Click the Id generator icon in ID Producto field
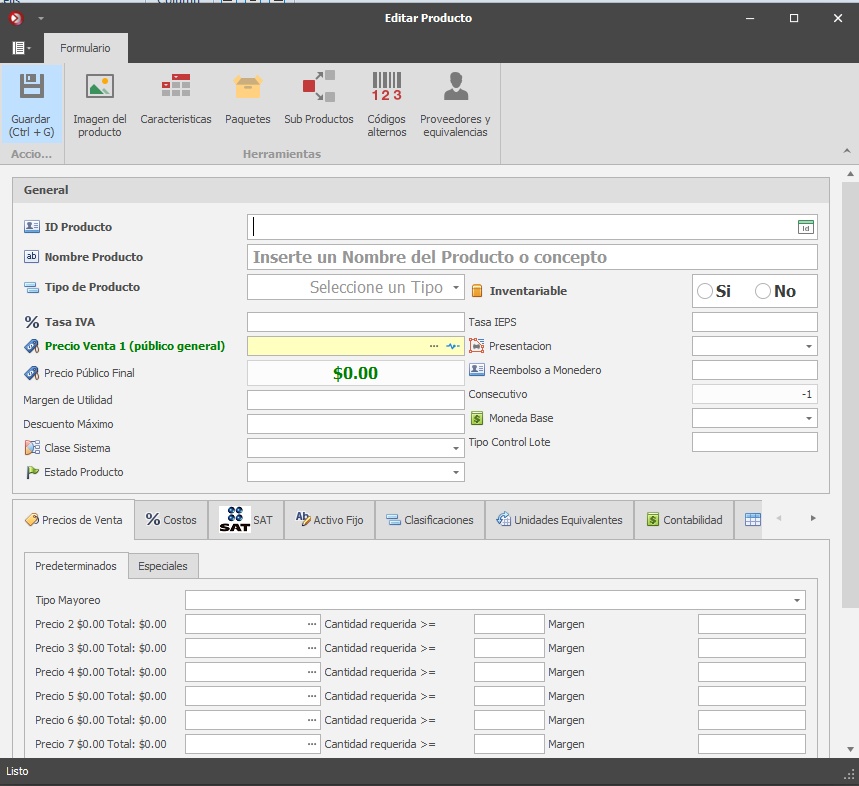Screen dimensions: 859x786 (805, 227)
